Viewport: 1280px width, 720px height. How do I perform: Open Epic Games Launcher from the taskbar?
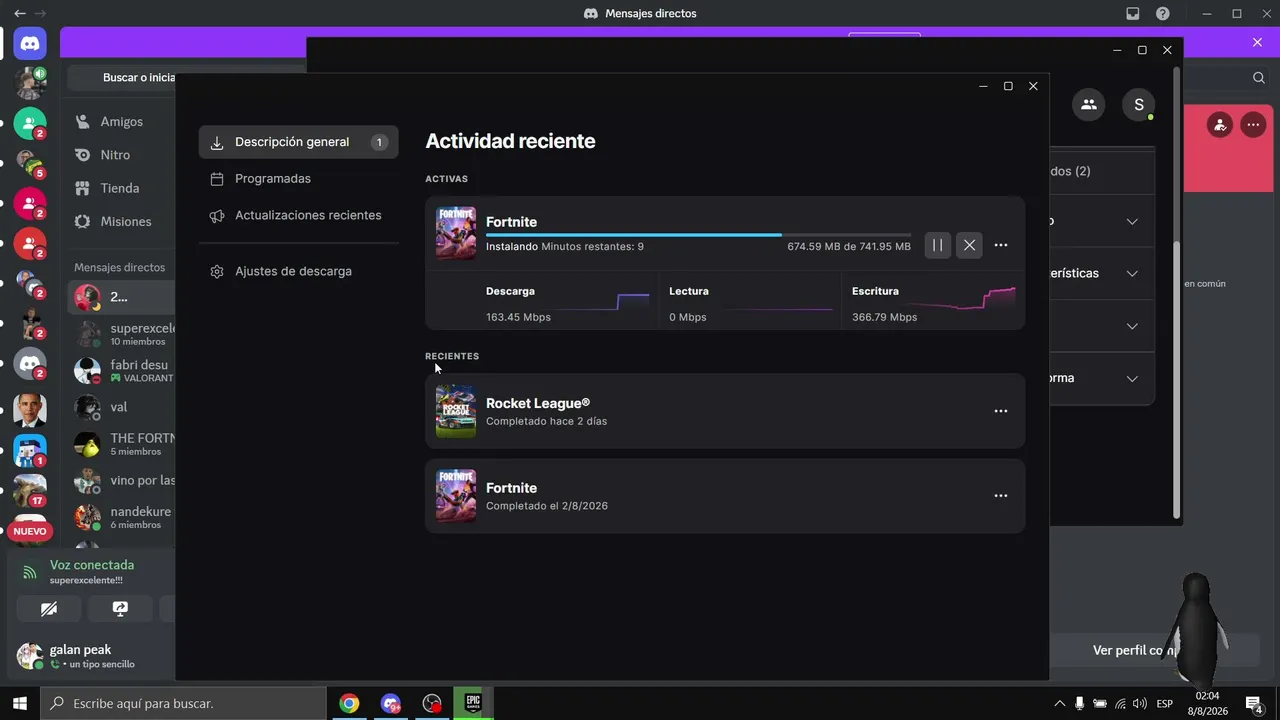[473, 703]
